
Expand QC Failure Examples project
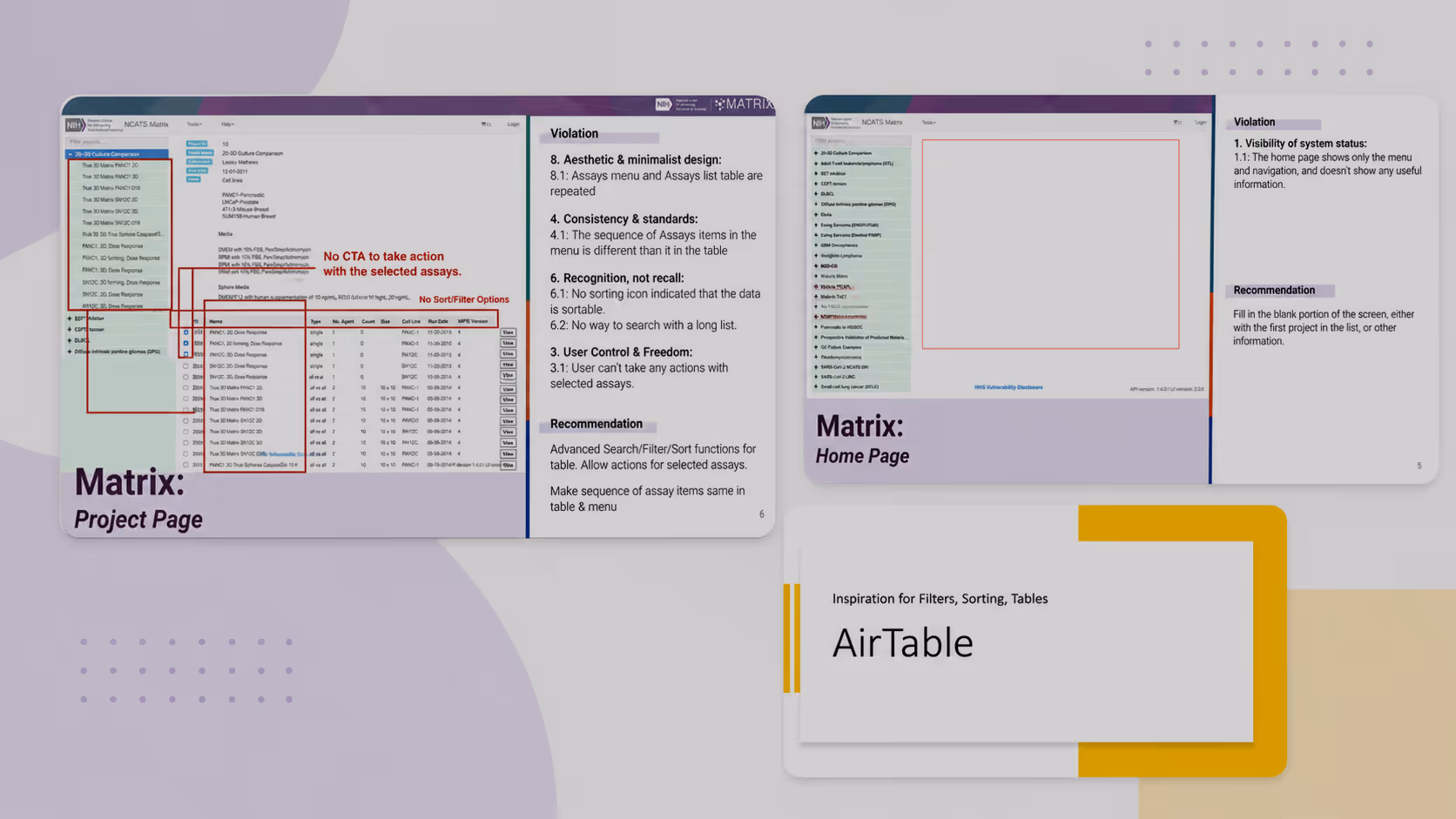(816, 347)
